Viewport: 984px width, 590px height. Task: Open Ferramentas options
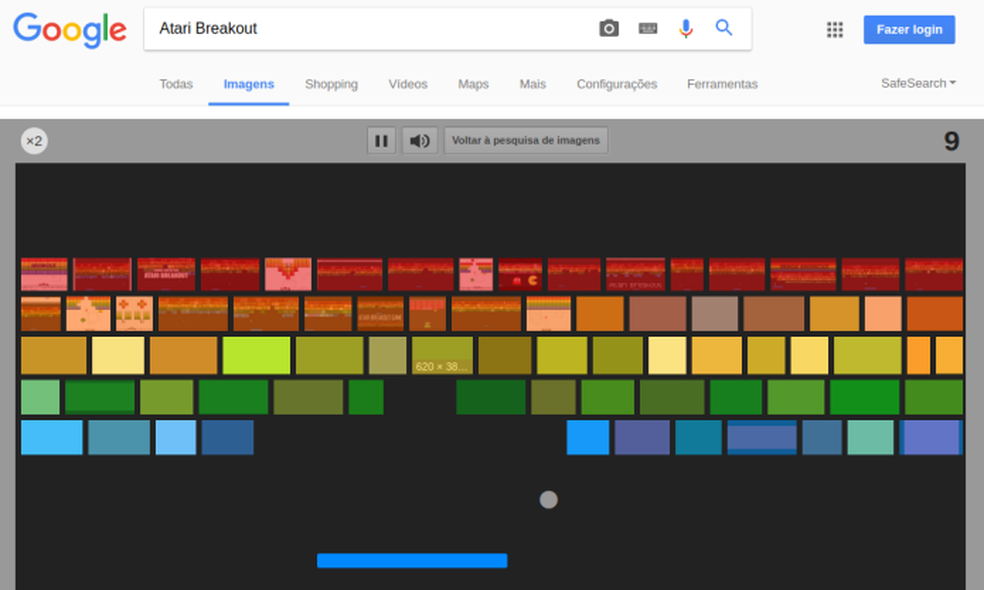pyautogui.click(x=722, y=84)
